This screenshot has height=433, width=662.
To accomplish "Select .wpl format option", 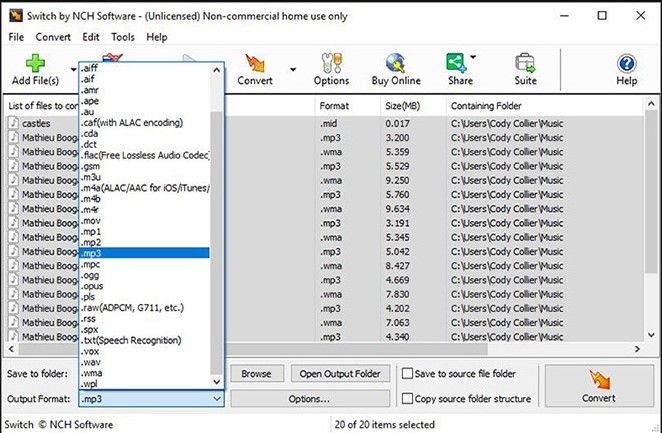I will [144, 384].
